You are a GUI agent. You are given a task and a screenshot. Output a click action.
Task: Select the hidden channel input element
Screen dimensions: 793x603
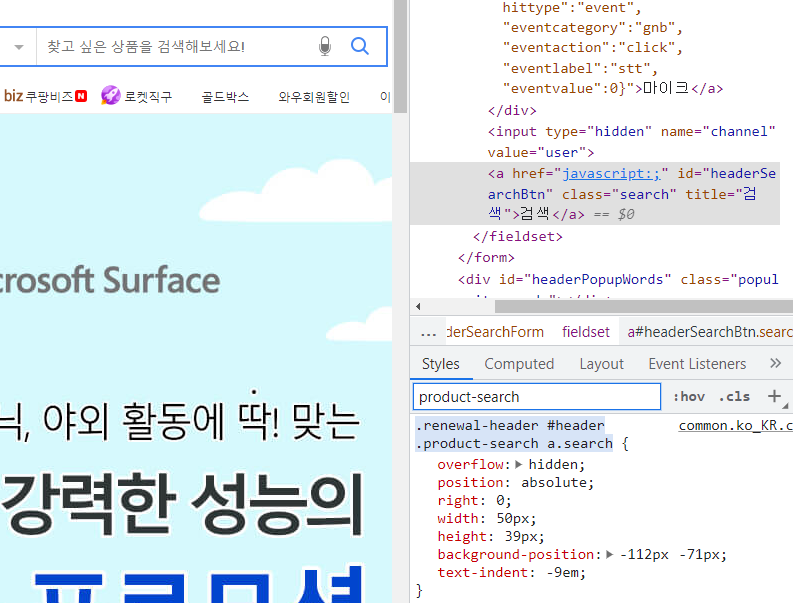(x=631, y=142)
